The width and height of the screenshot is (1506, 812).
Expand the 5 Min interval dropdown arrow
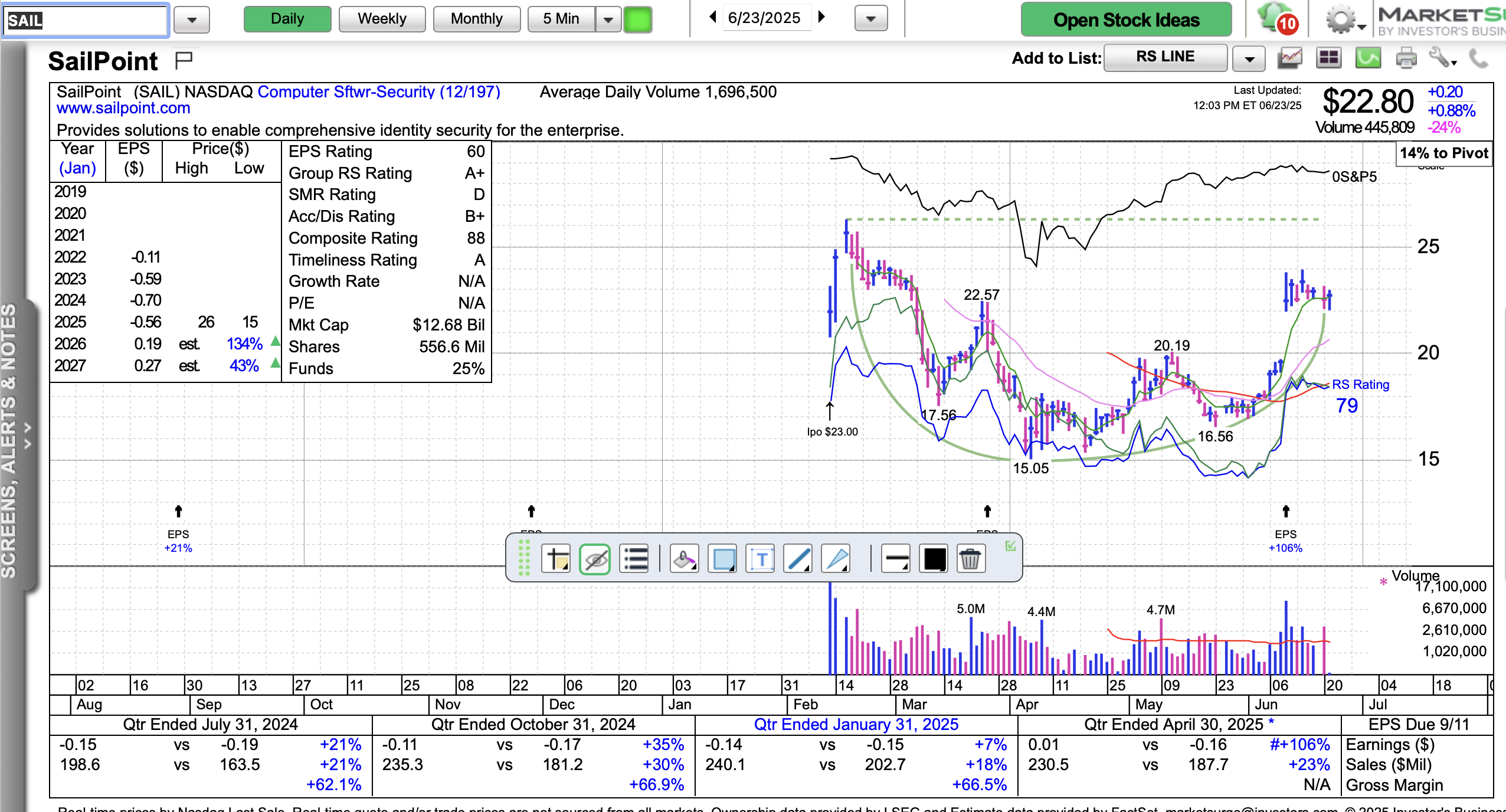point(608,19)
